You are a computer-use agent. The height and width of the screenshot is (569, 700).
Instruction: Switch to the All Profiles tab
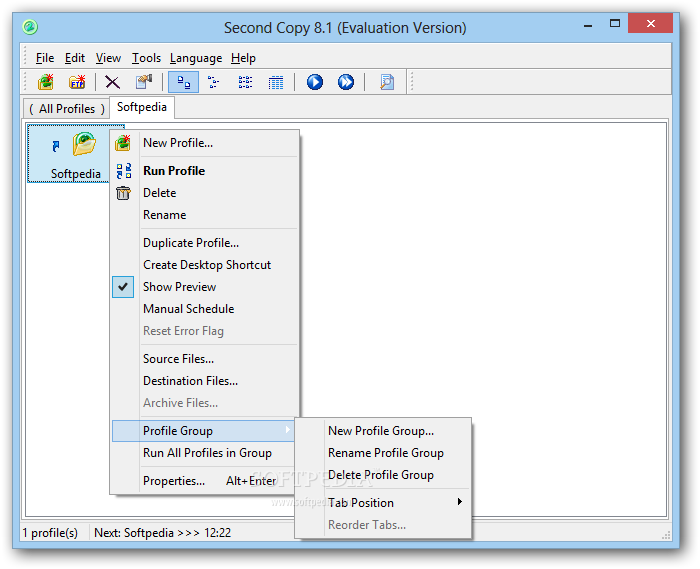point(67,109)
